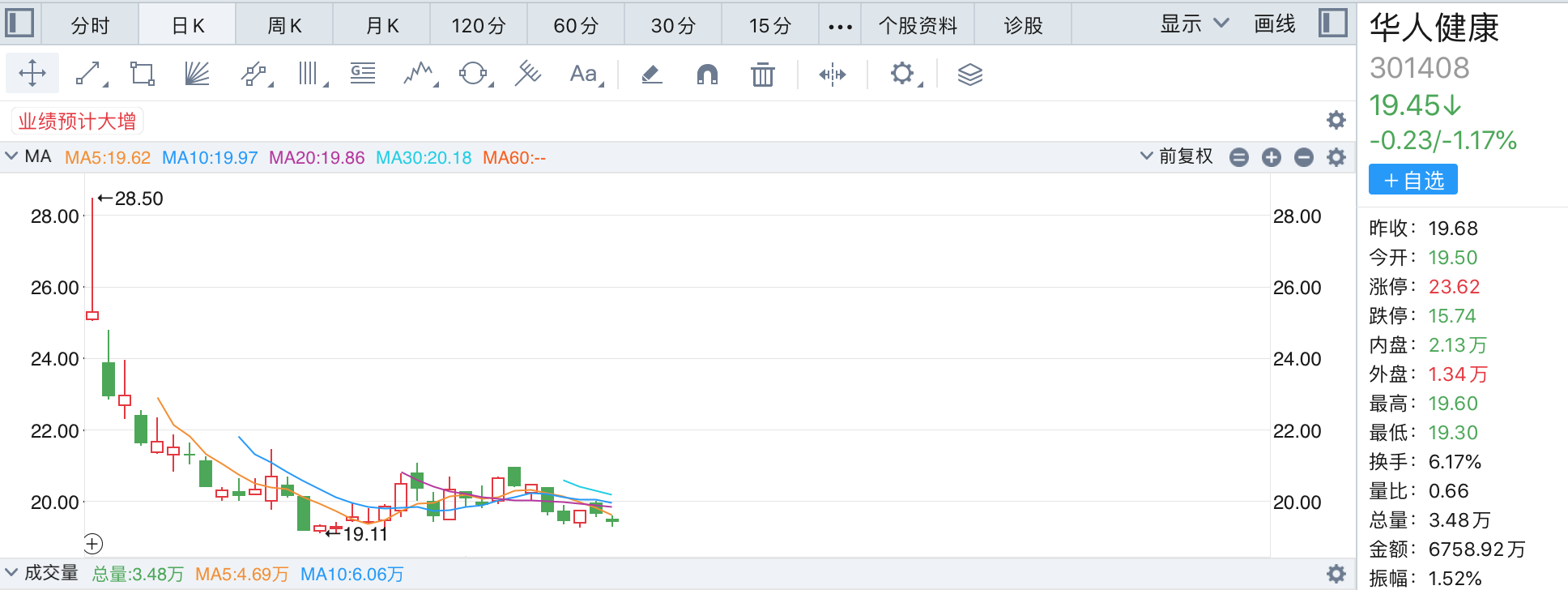The height and width of the screenshot is (590, 1568).
Task: Collapse the 成交量 volume indicator panel
Action: pyautogui.click(x=11, y=573)
